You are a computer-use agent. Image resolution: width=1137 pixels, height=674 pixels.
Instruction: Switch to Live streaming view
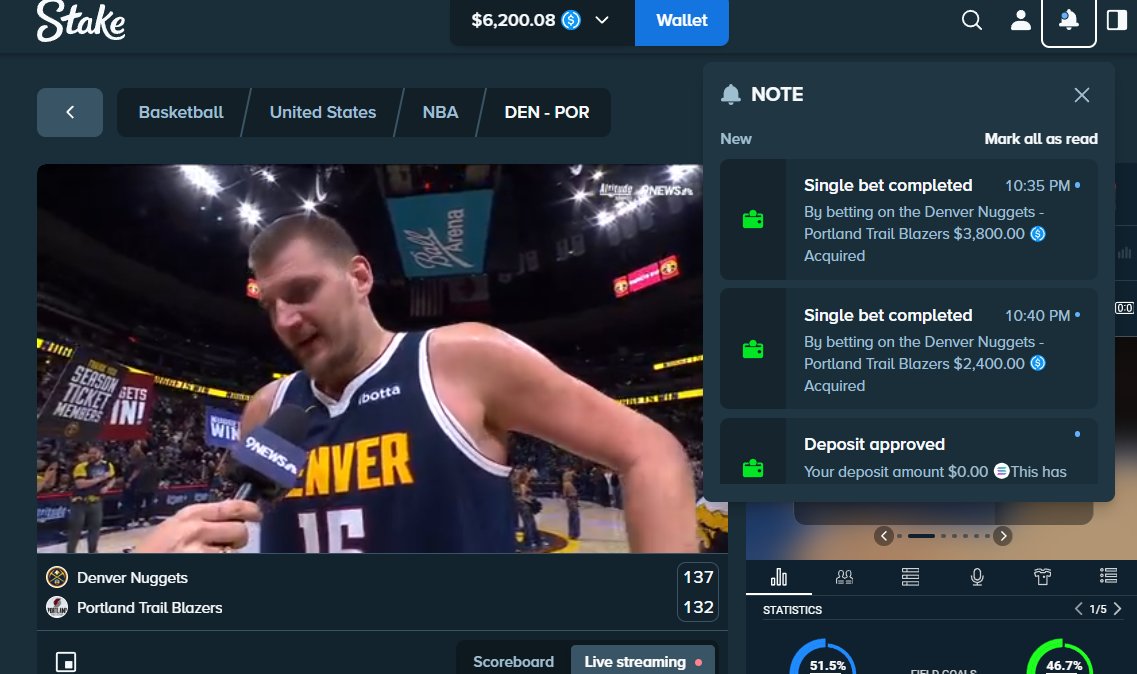tap(642, 662)
